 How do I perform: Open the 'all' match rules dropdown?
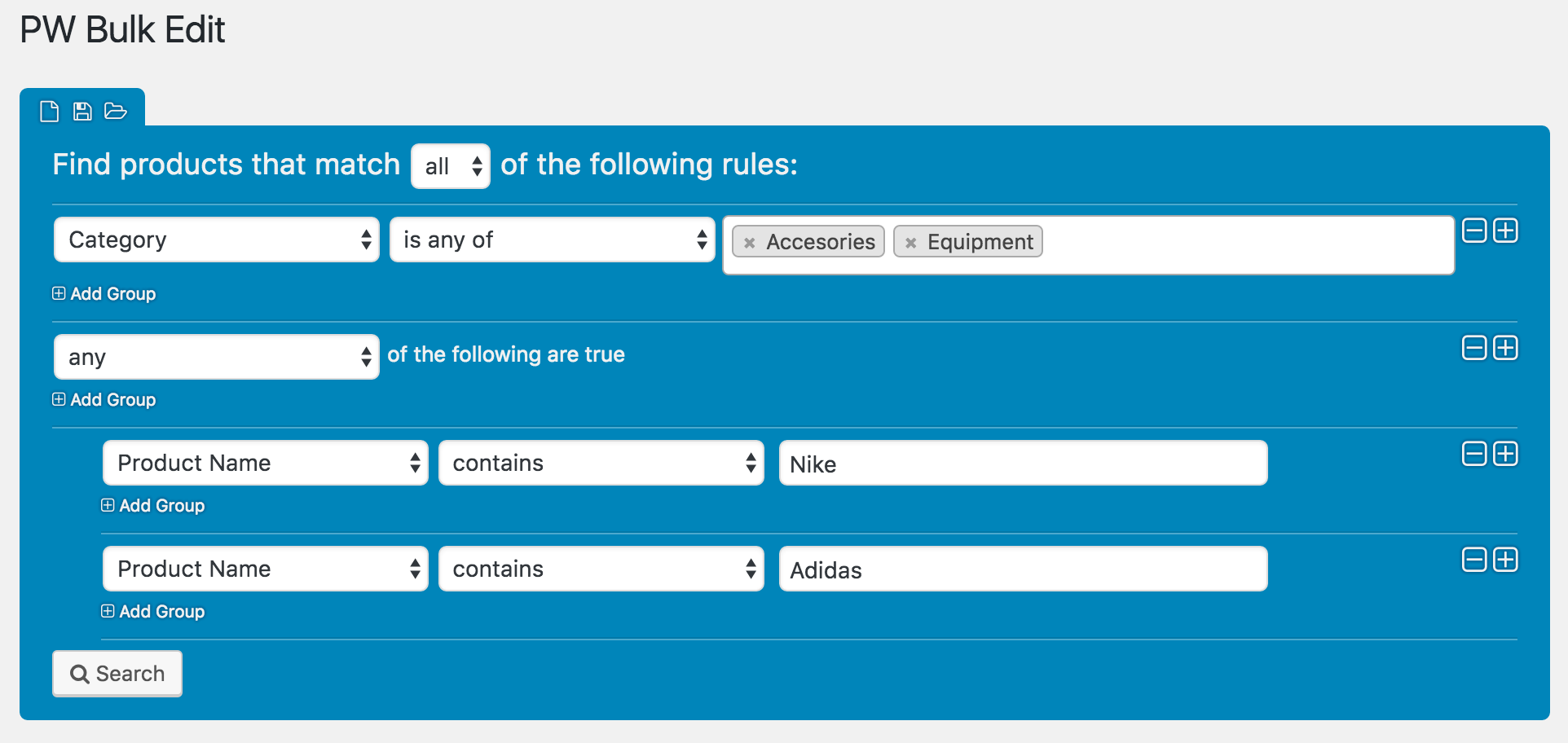tap(450, 165)
